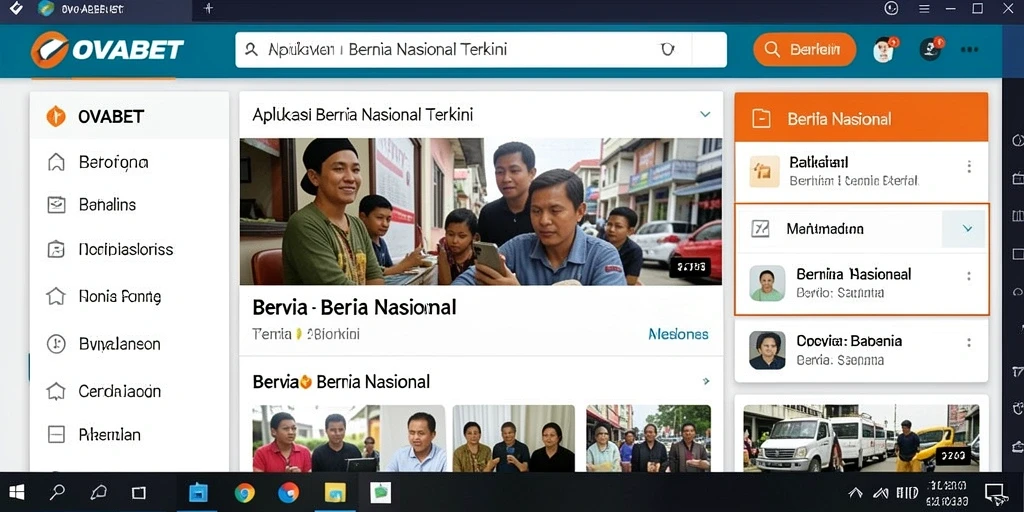Open new browser tab with plus
The width and height of the screenshot is (1024, 512).
(x=209, y=8)
